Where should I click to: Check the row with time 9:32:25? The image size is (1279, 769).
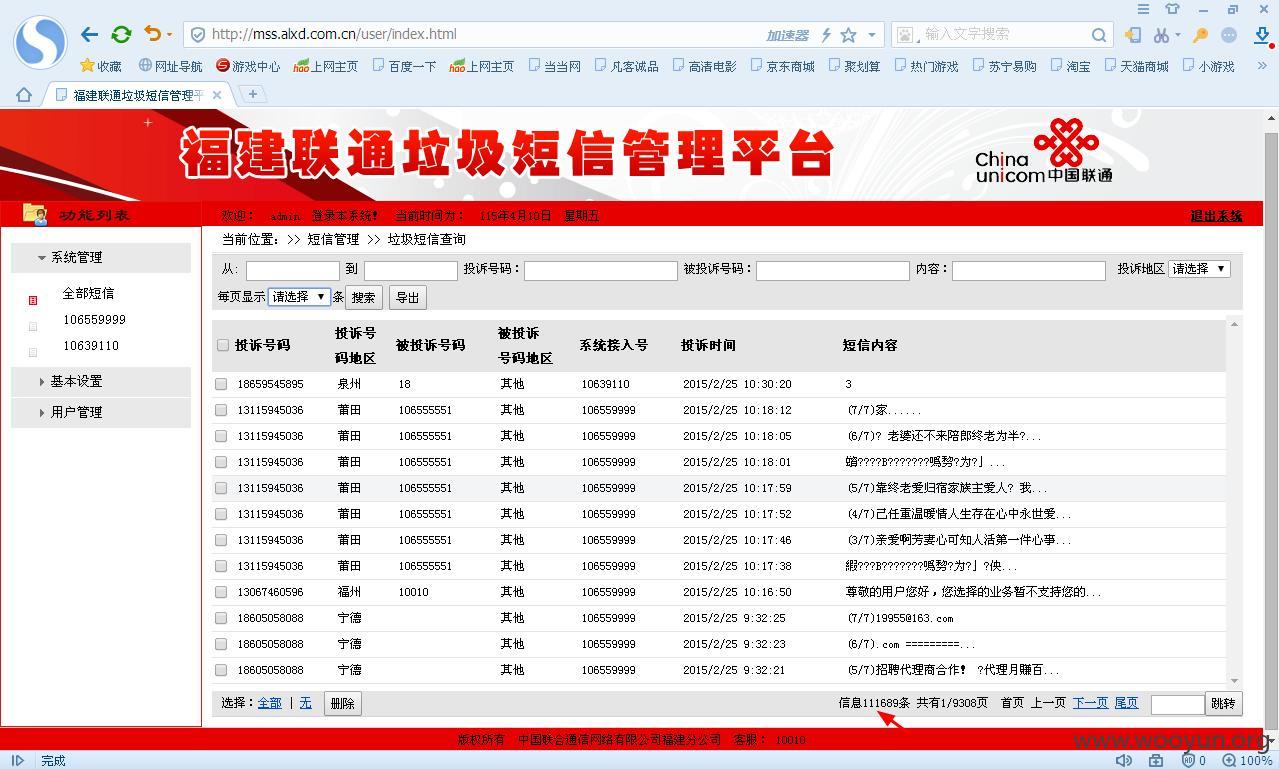click(x=221, y=618)
